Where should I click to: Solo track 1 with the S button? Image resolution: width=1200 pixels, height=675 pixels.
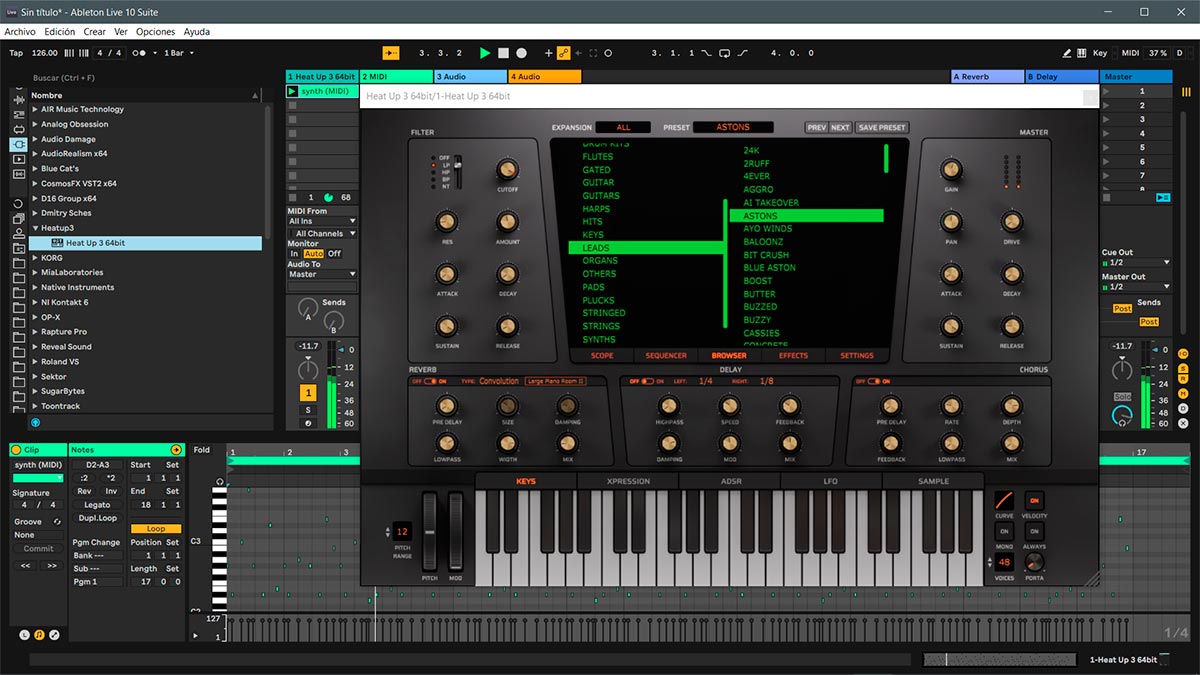click(308, 409)
